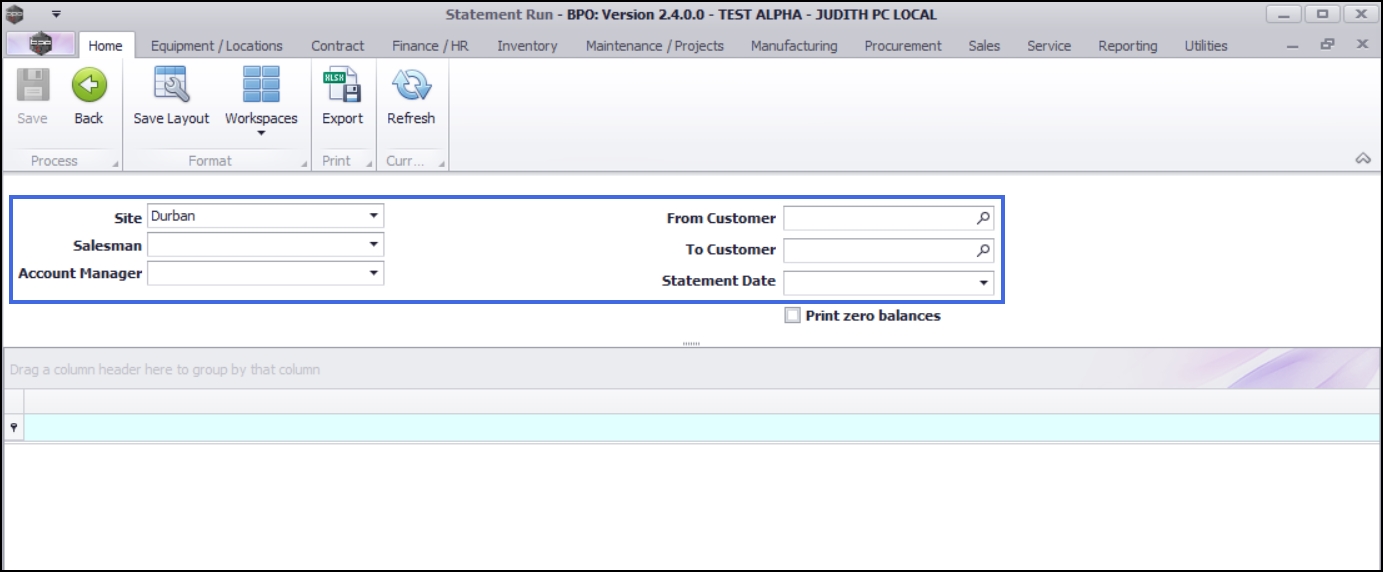Click the small BPO logo in the title bar
Viewport: 1383px width, 572px height.
pos(15,14)
